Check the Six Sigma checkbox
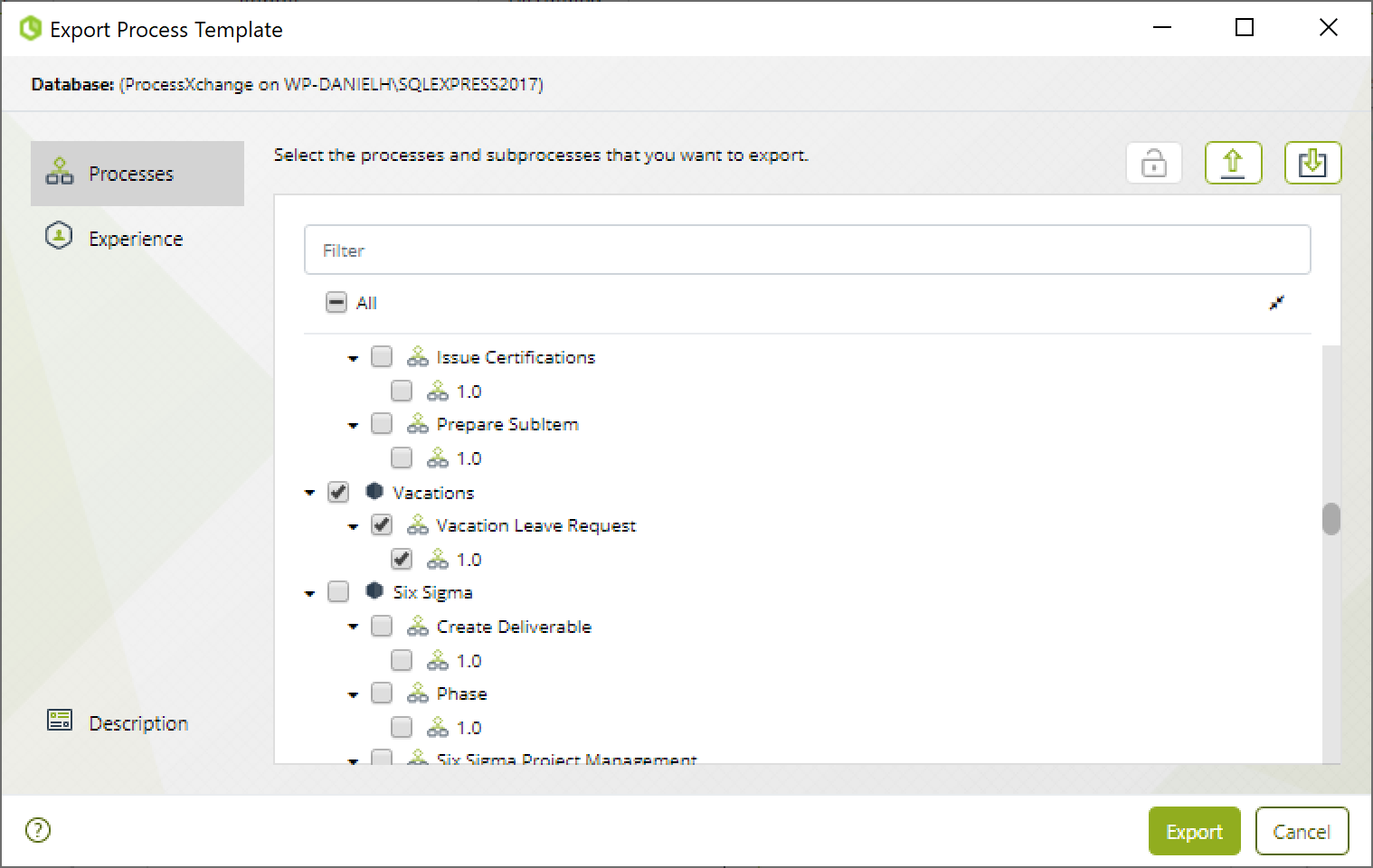The image size is (1373, 868). point(338,591)
